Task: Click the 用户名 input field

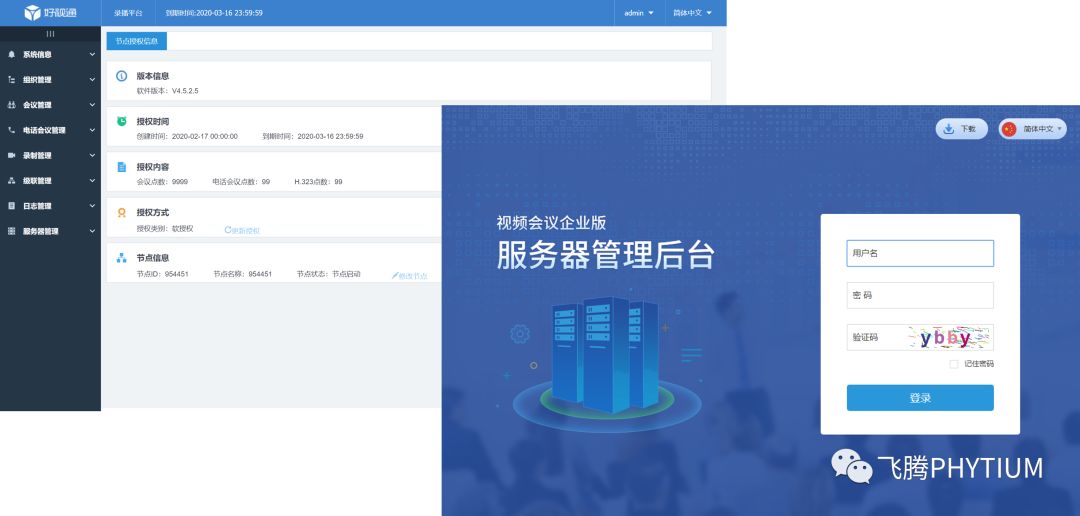Action: [920, 253]
